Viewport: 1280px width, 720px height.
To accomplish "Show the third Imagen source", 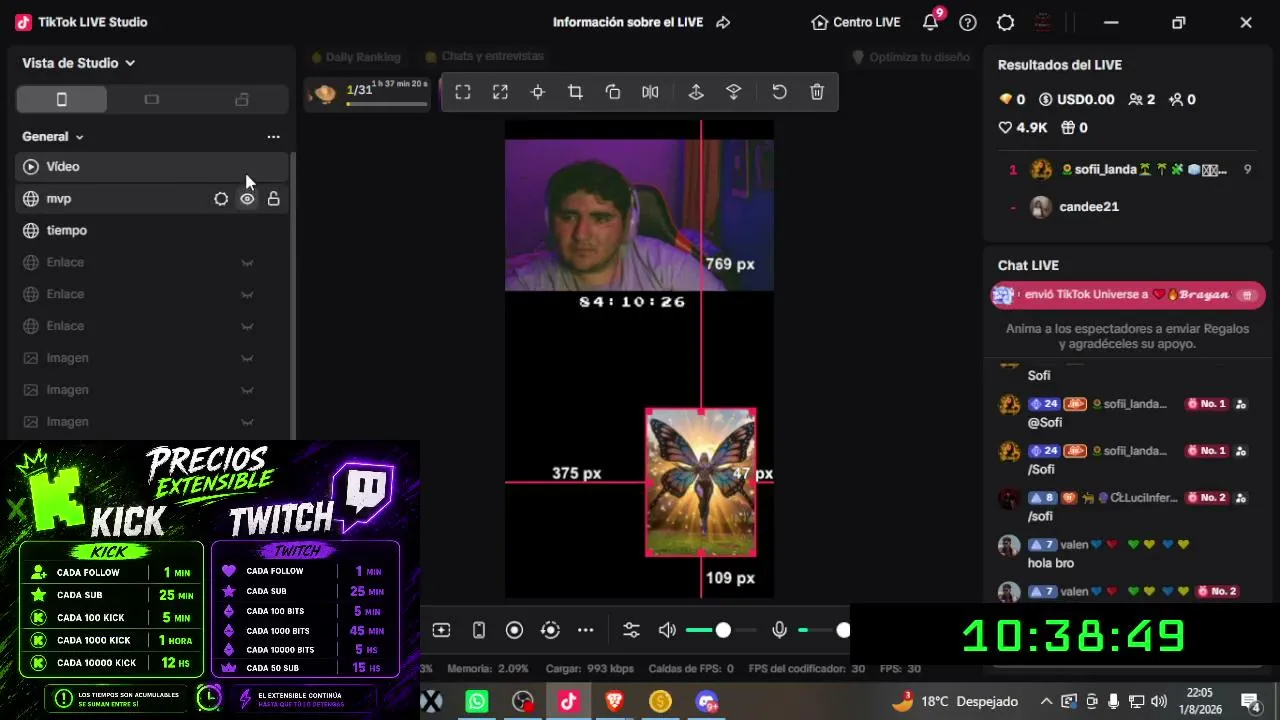I will pyautogui.click(x=247, y=423).
